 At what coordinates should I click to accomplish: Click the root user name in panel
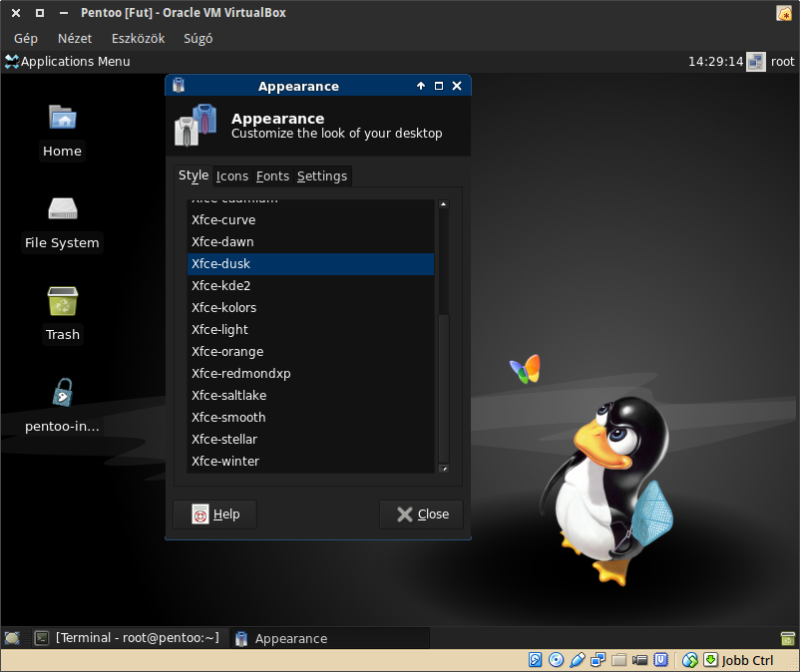(783, 62)
